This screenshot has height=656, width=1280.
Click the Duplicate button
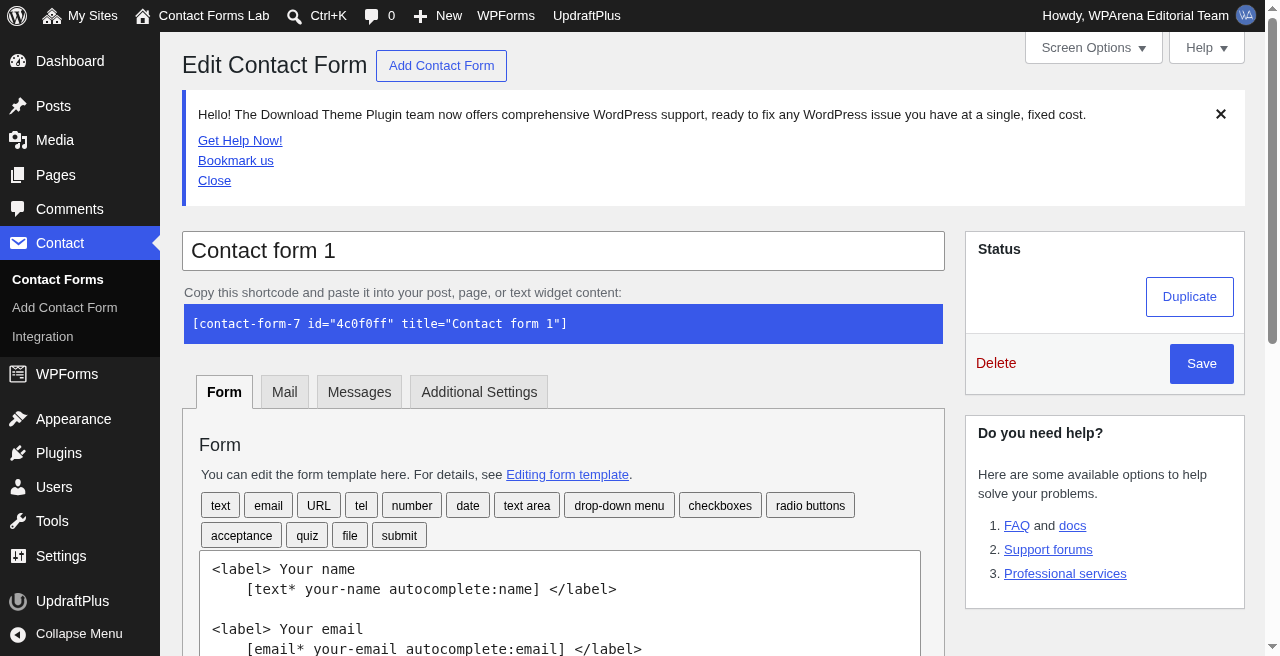(1190, 297)
